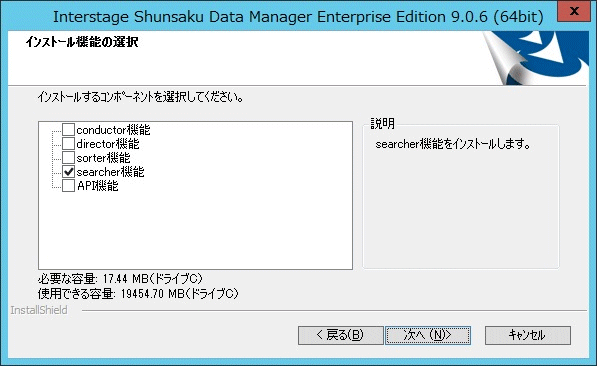Viewport: 597px width, 366px height.
Task: Click the 戻る(B) back button
Action: [340, 335]
